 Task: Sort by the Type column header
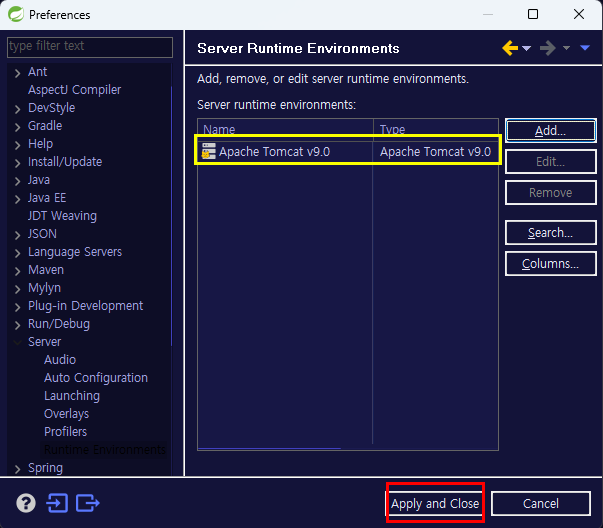click(x=436, y=128)
